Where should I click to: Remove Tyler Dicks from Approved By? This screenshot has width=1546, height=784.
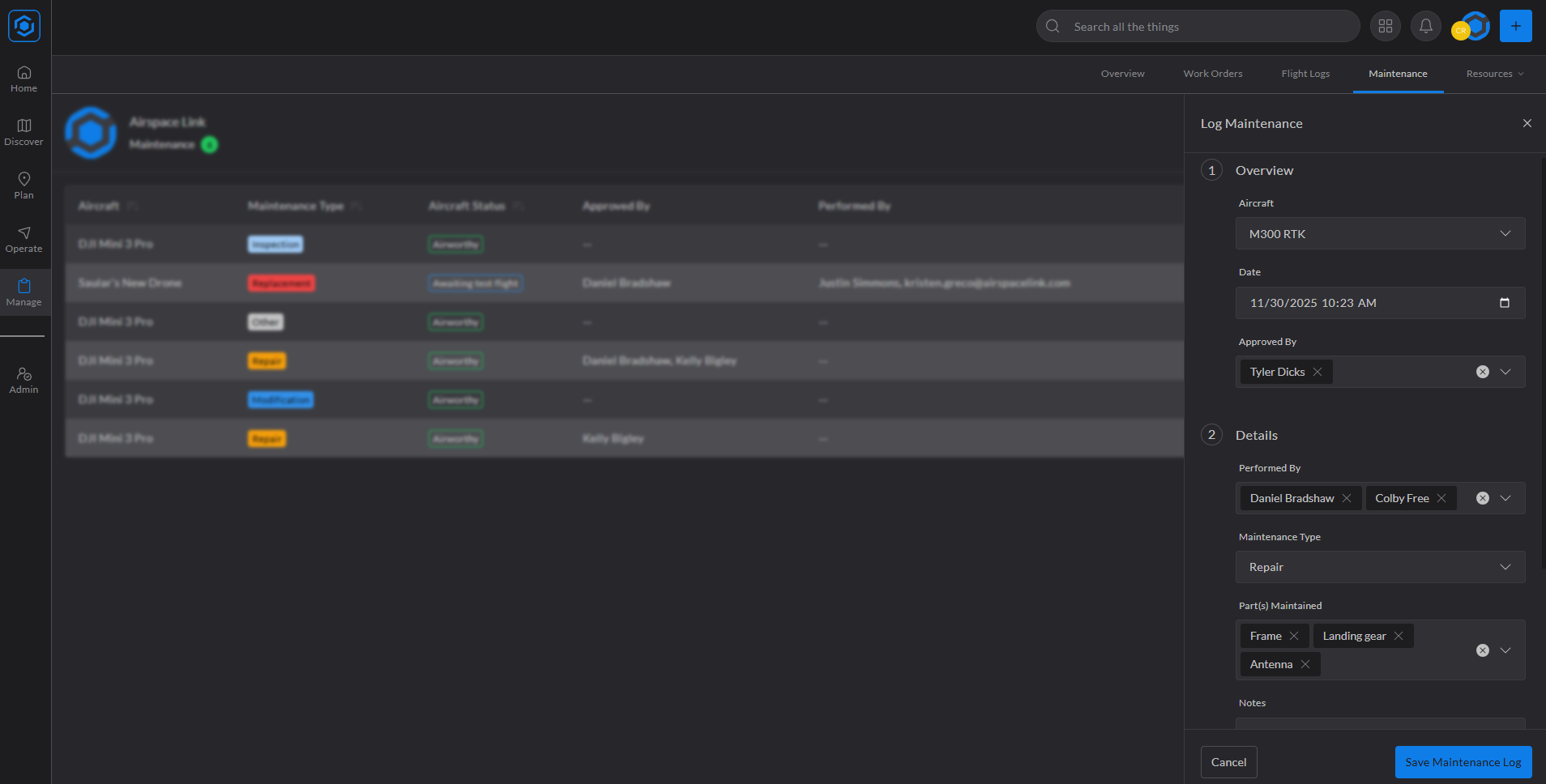[x=1318, y=372]
